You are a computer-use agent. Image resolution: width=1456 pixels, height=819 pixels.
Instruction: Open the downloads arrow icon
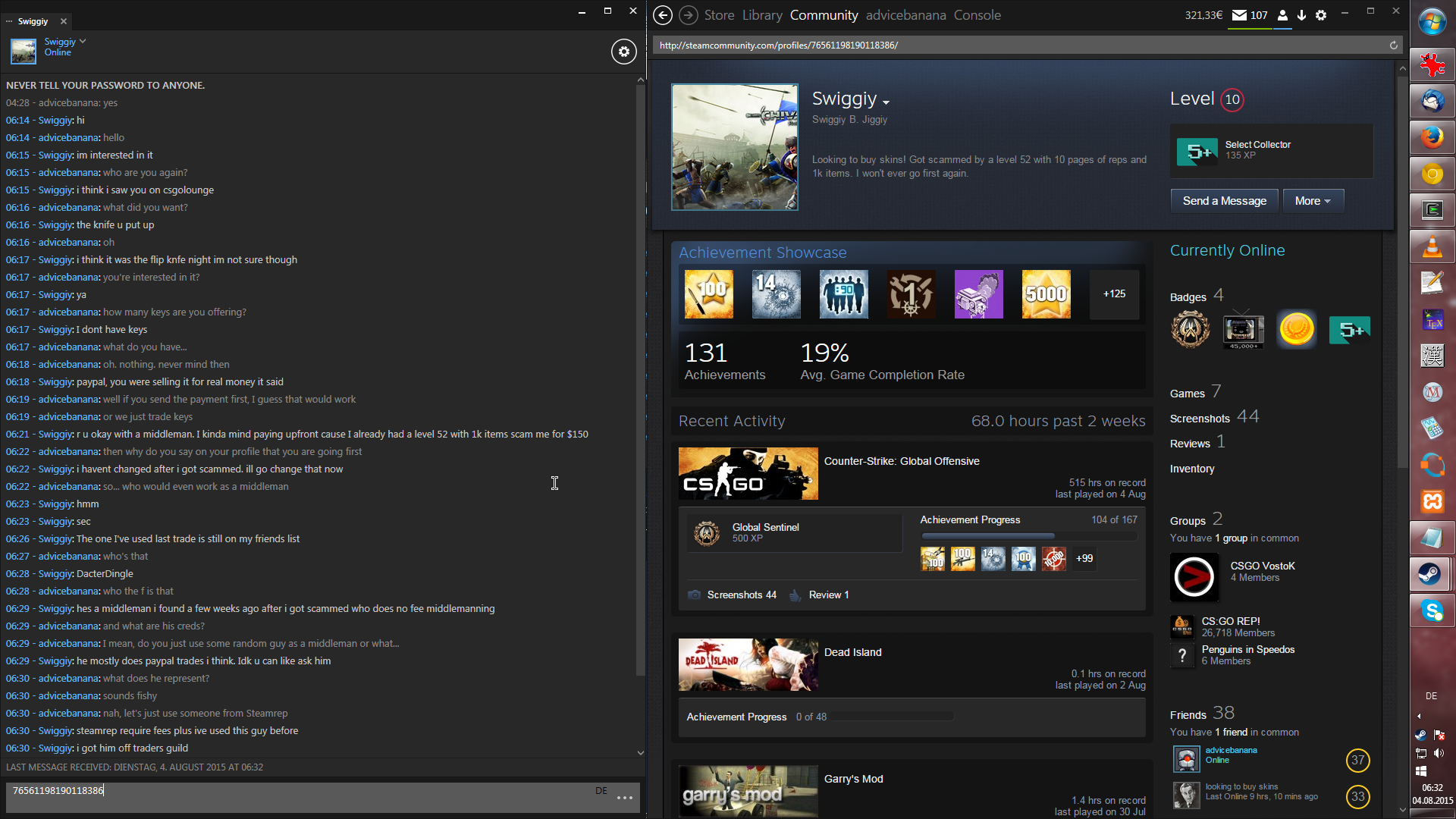coord(1301,15)
